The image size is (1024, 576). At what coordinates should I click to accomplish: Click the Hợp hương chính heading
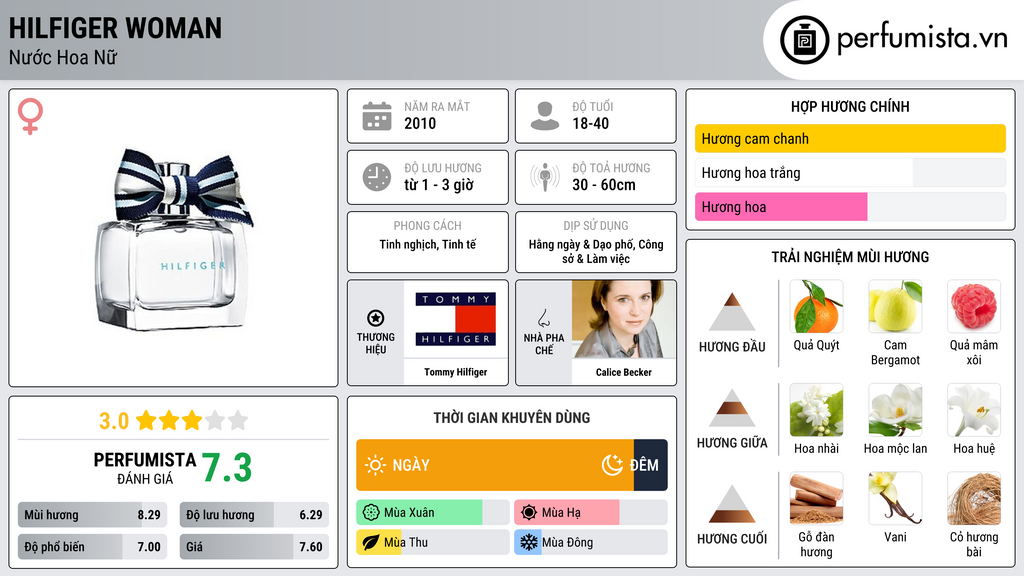click(x=850, y=106)
